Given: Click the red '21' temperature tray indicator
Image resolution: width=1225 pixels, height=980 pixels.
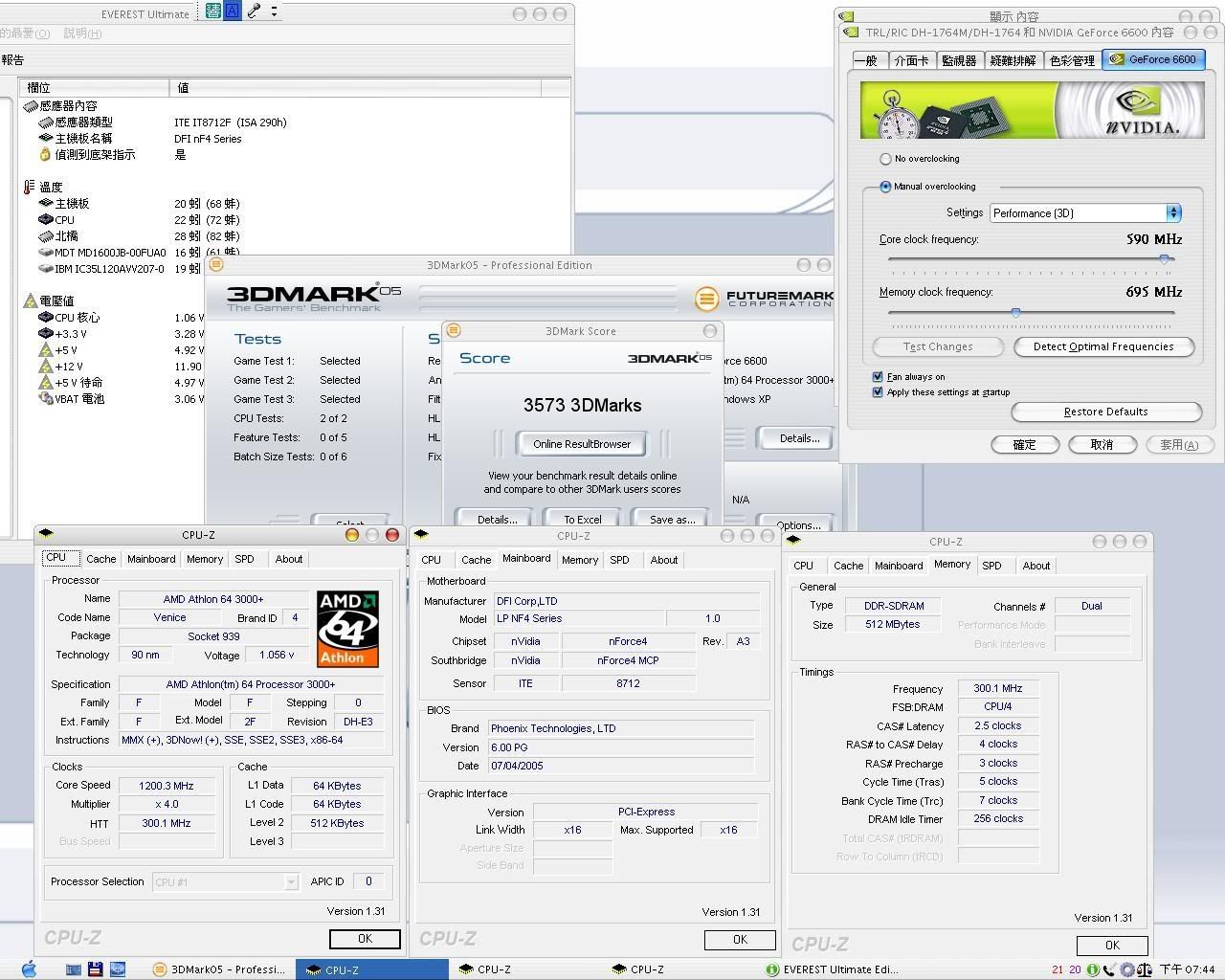Looking at the screenshot, I should 1058,969.
